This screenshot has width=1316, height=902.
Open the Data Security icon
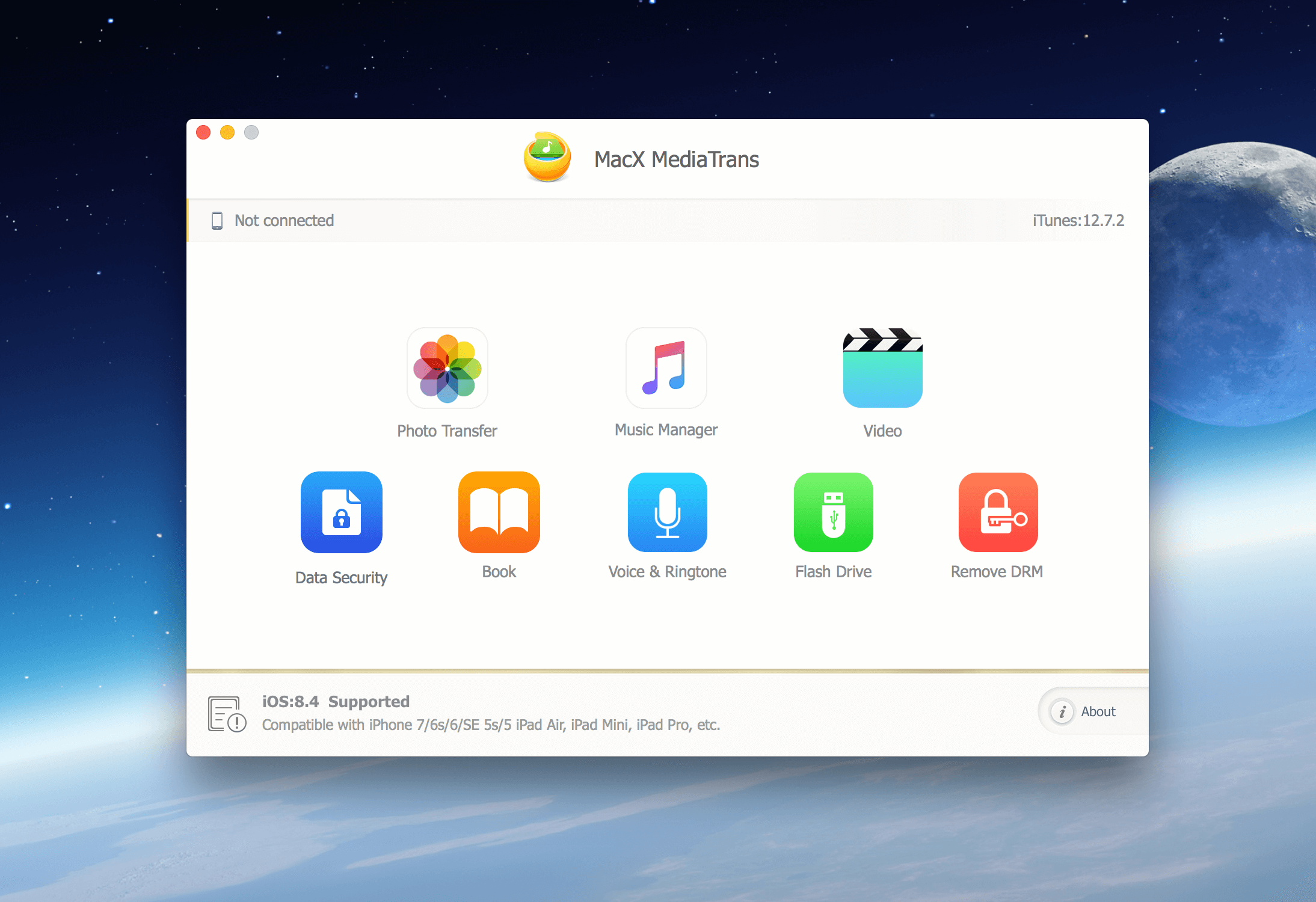[342, 512]
